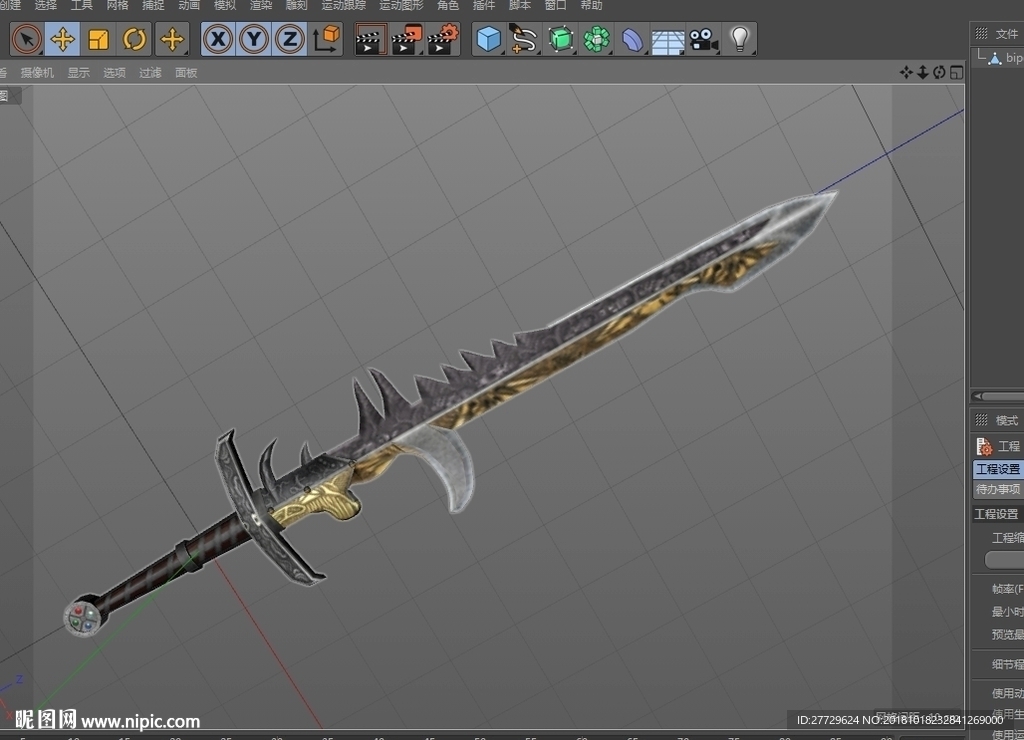This screenshot has width=1024, height=740.
Task: Click the object manager horizontal scrollbar
Action: (x=999, y=396)
